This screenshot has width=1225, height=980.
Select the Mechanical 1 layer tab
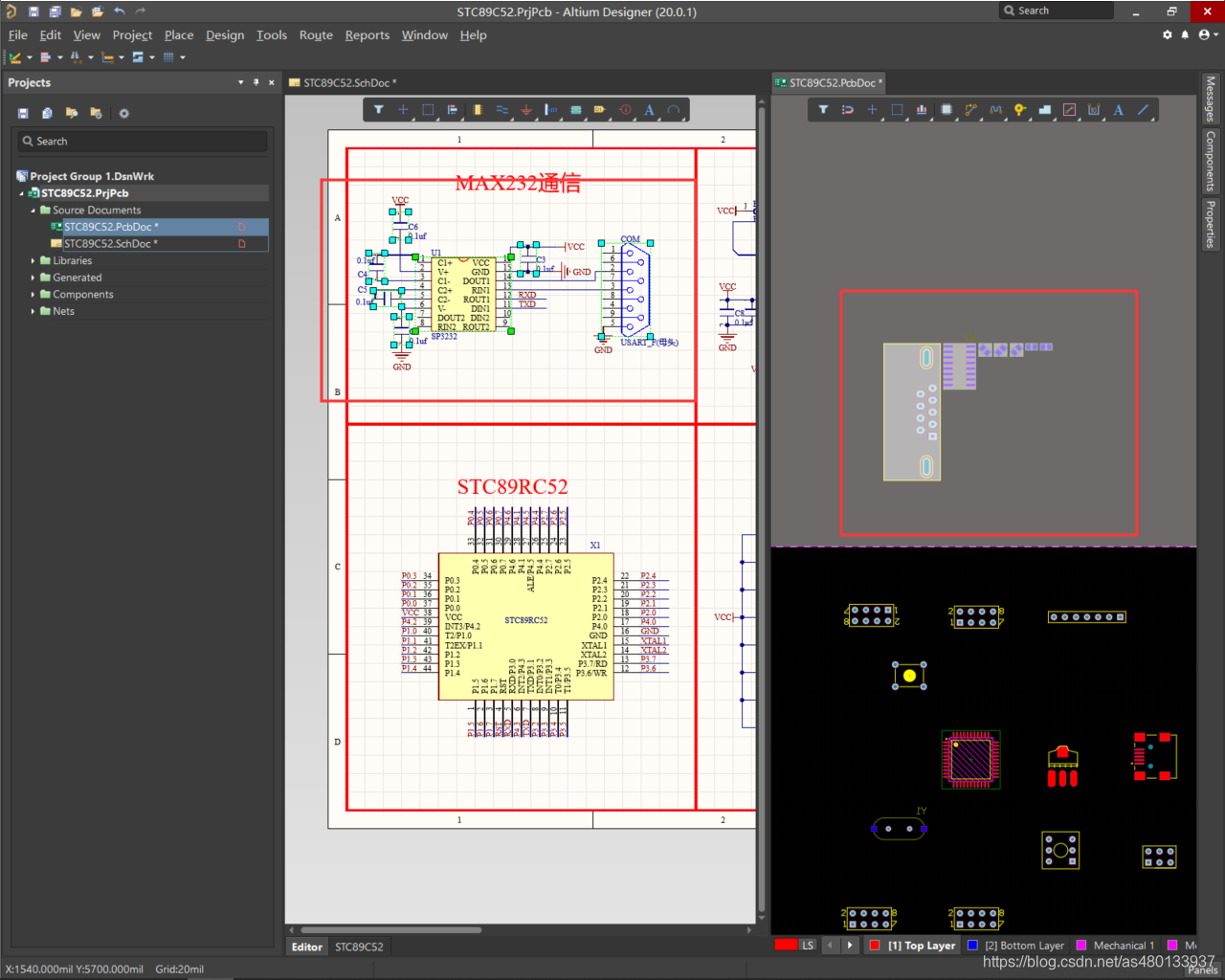tap(1114, 946)
